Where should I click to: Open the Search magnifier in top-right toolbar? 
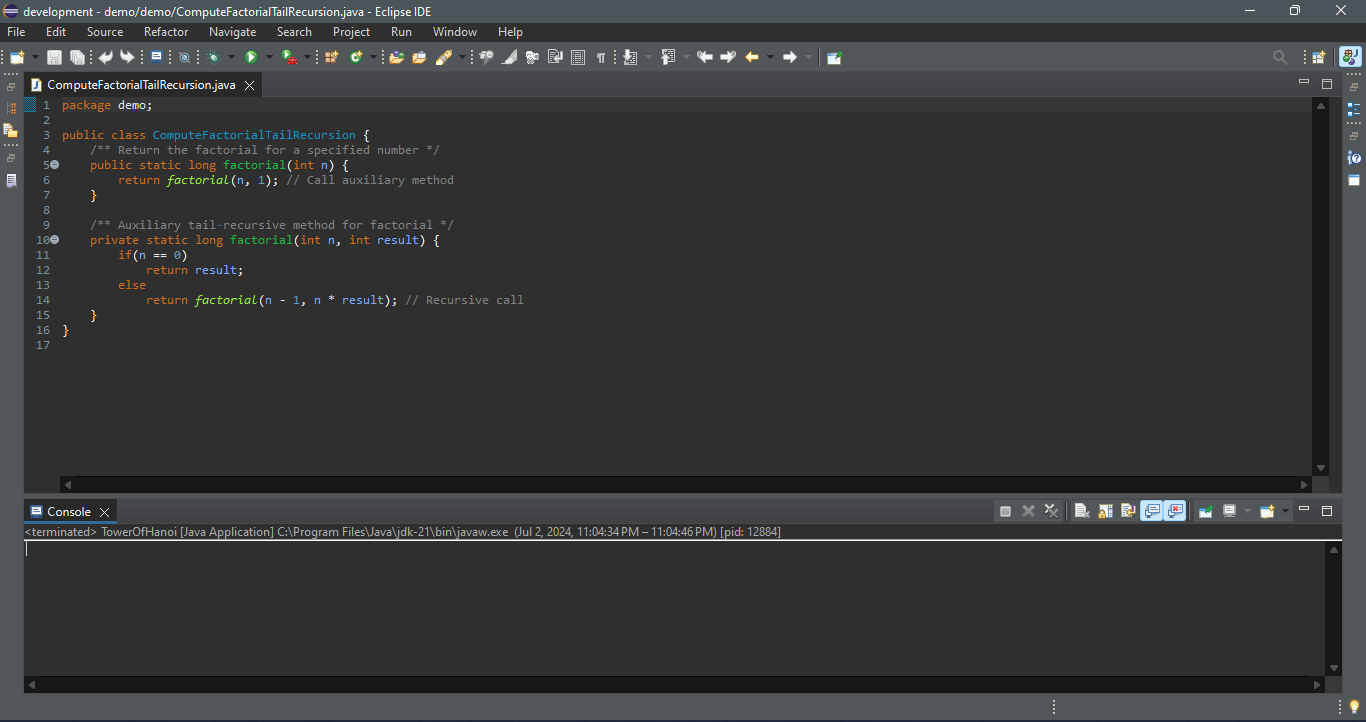[1279, 58]
